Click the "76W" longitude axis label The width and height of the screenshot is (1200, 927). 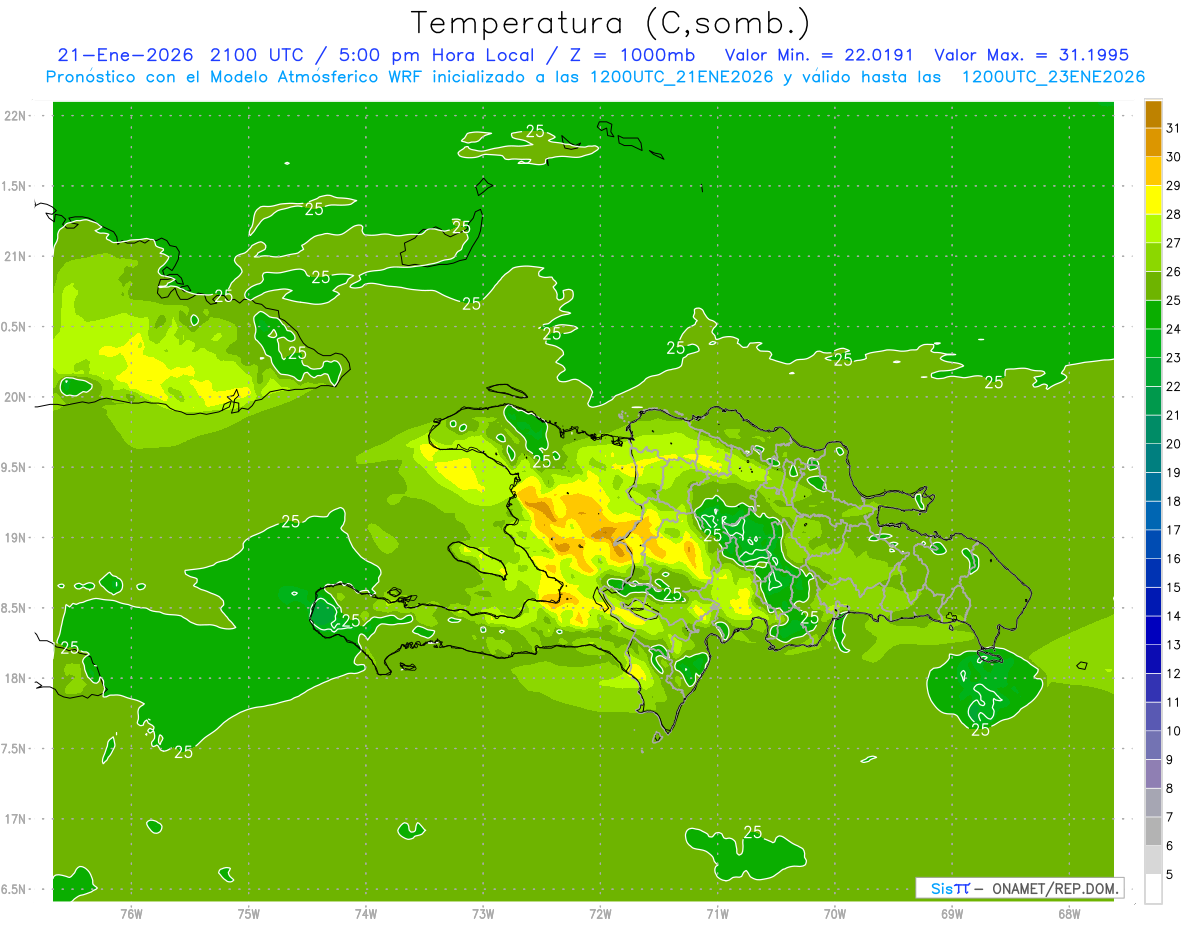pos(131,914)
